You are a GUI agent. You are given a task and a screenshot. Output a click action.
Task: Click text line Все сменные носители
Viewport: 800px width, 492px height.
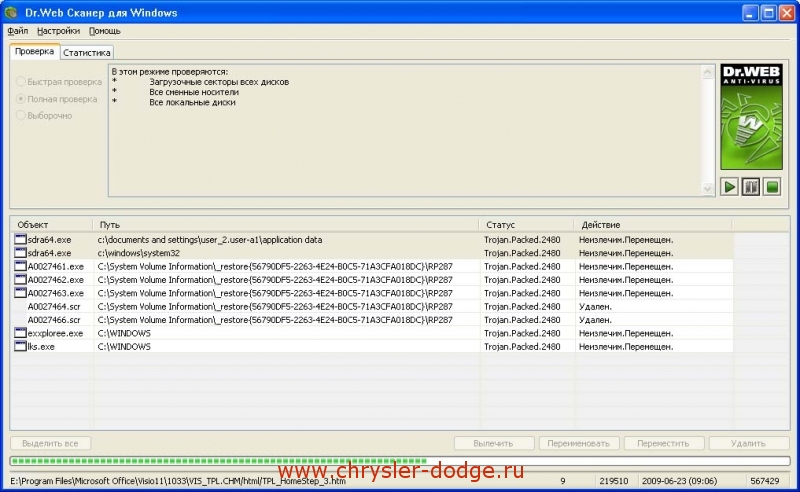pos(194,92)
